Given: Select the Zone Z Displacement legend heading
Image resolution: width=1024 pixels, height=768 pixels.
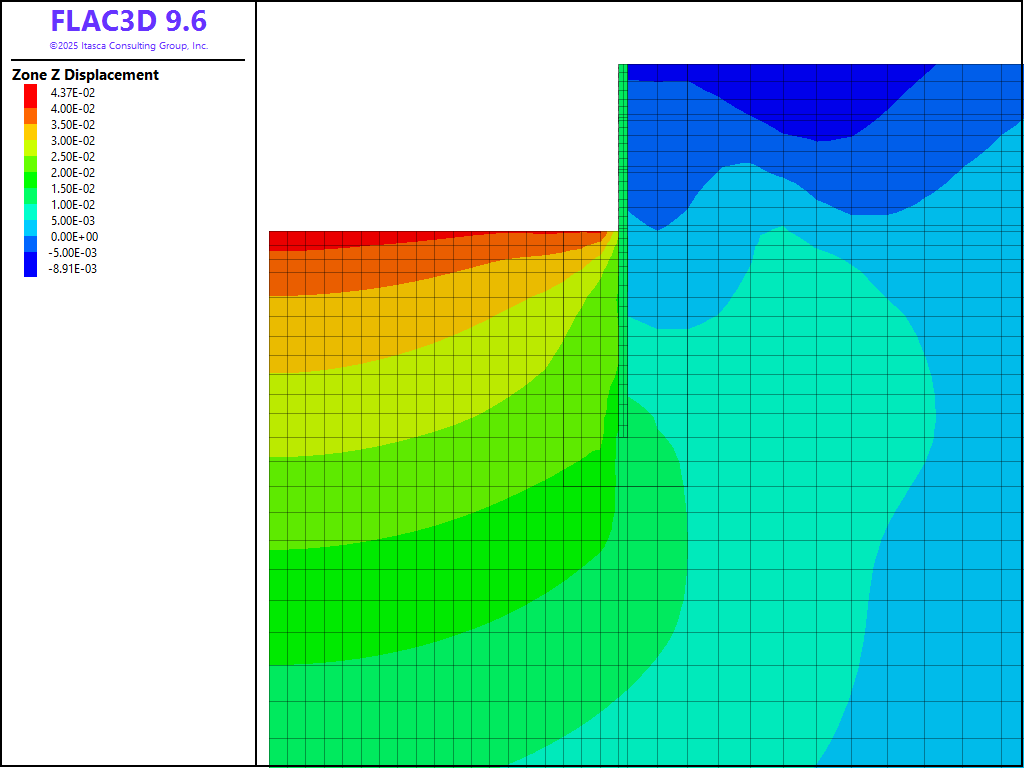Looking at the screenshot, I should point(85,75).
